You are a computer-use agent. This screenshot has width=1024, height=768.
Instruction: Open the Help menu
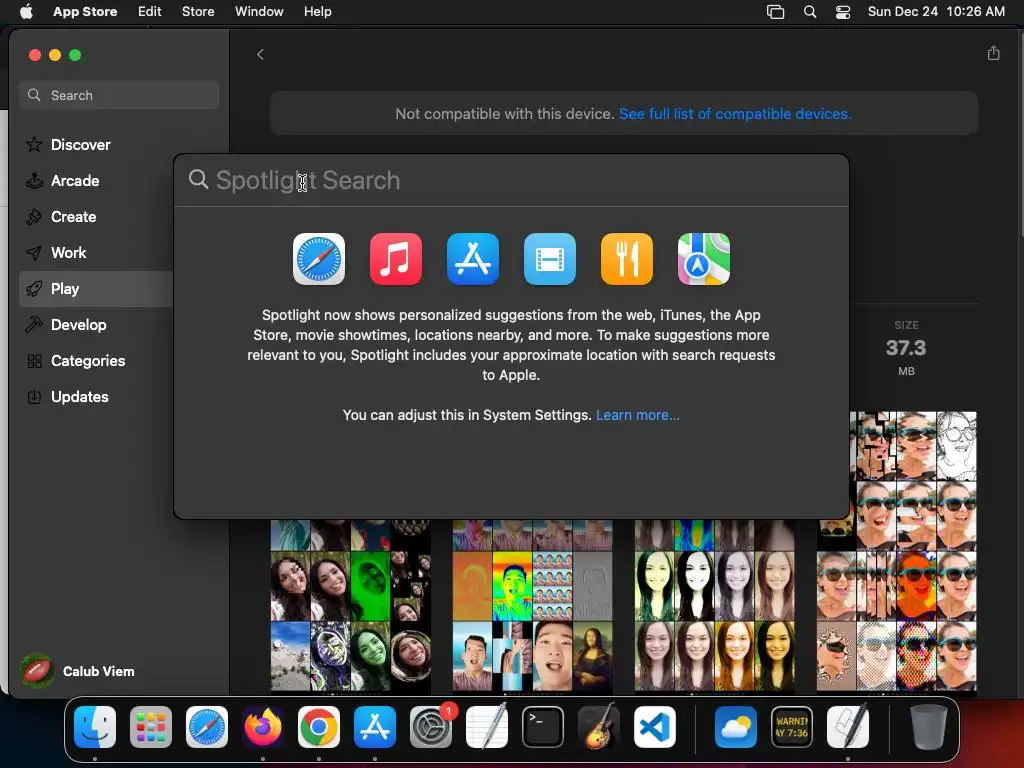coord(317,11)
